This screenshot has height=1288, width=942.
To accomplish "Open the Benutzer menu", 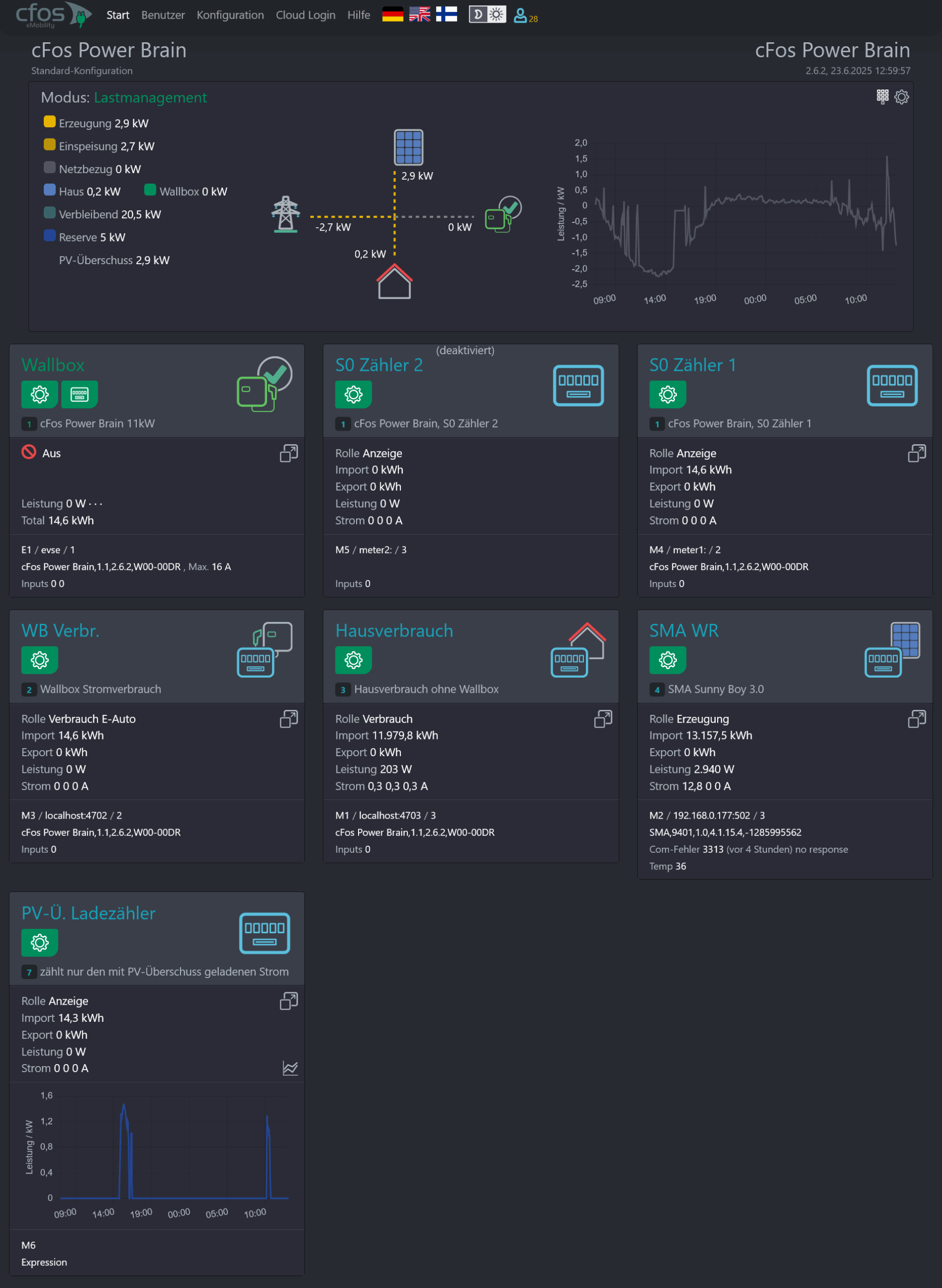I will tap(163, 15).
